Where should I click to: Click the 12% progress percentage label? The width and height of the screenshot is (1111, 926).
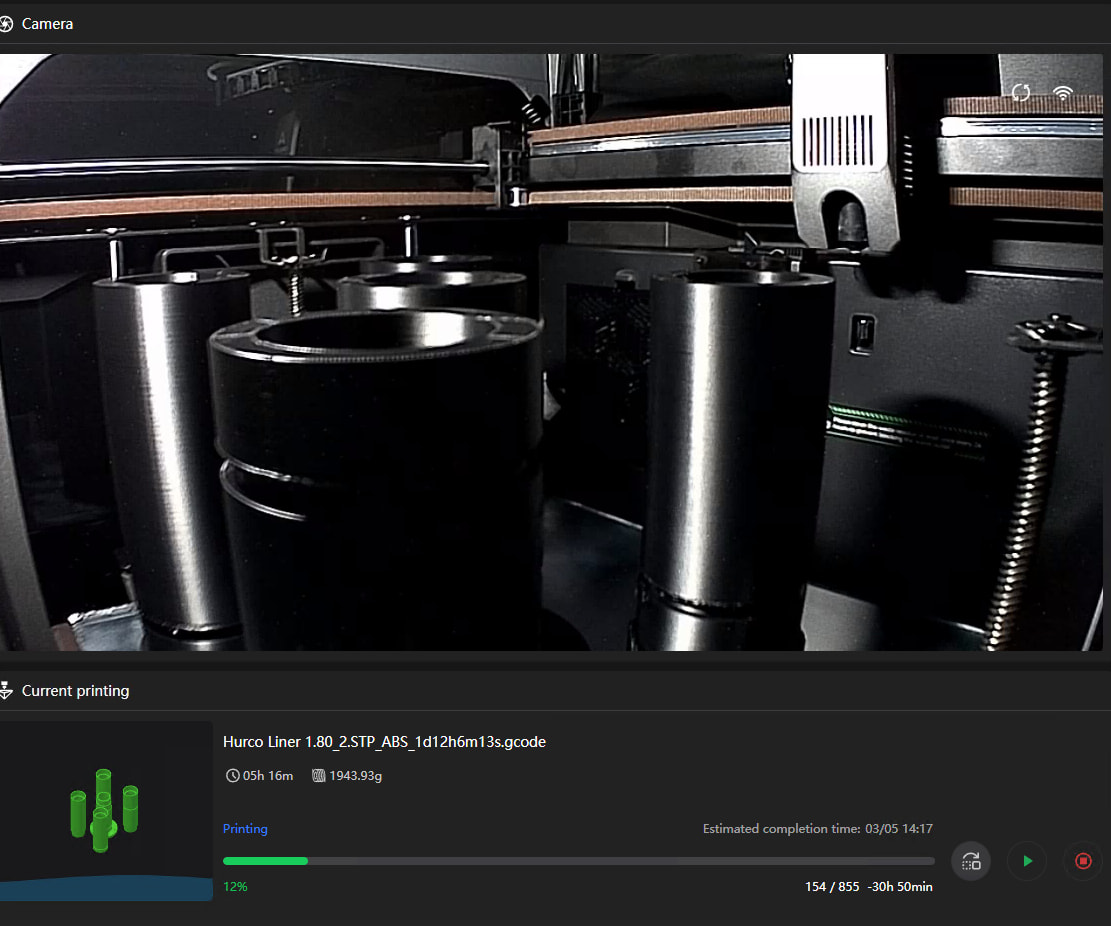click(235, 887)
